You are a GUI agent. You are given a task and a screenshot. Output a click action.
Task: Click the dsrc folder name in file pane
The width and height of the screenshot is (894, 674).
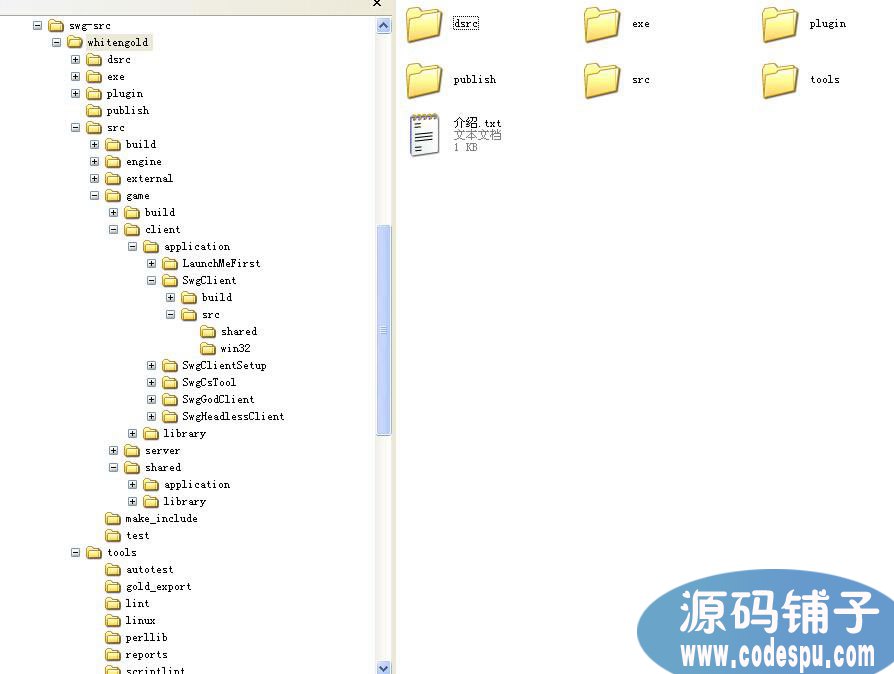pyautogui.click(x=466, y=23)
